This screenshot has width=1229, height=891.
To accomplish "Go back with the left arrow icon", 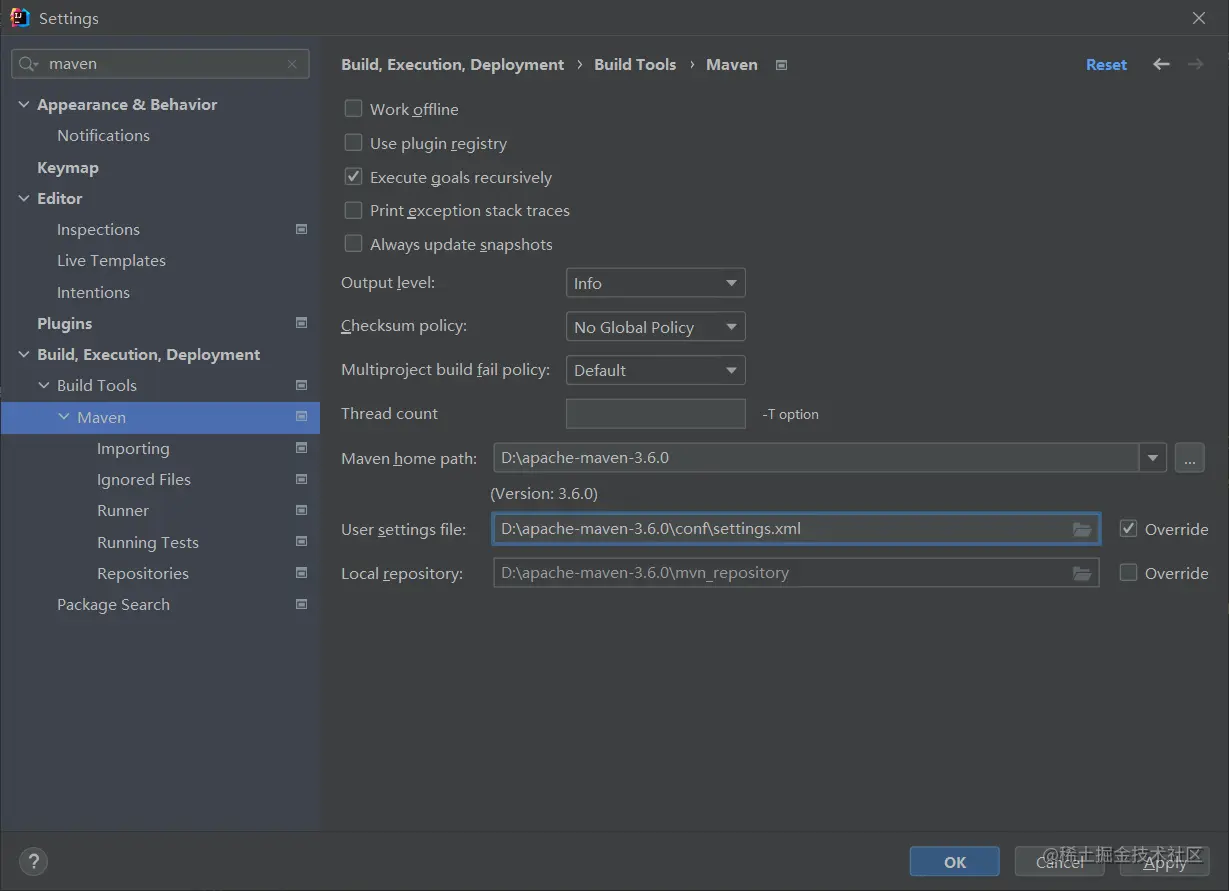I will point(1161,64).
